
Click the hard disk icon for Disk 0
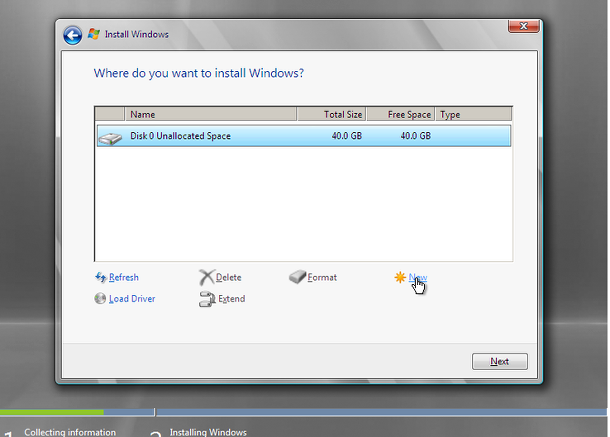[110, 138]
